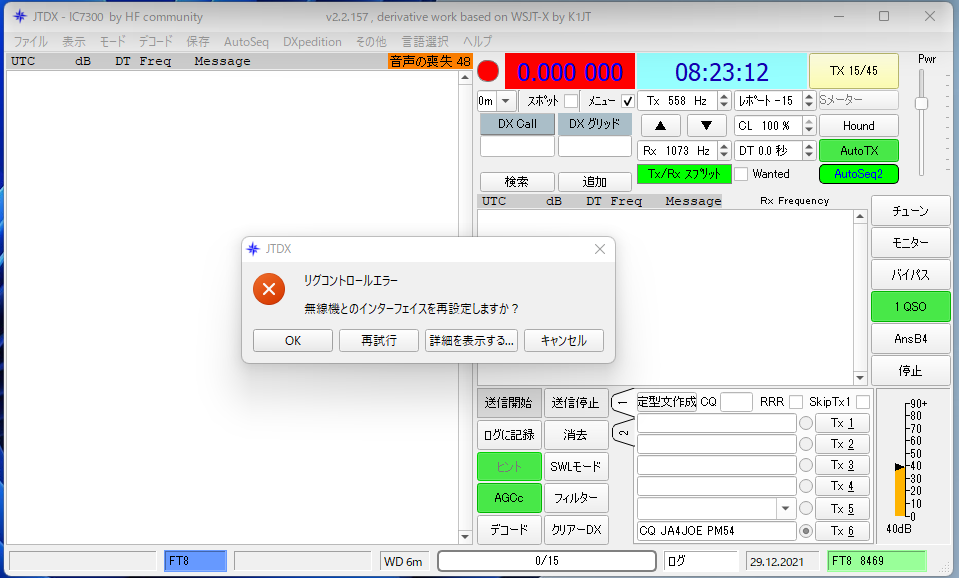This screenshot has height=578, width=959.
Task: Click the 1 QSO button
Action: click(911, 306)
